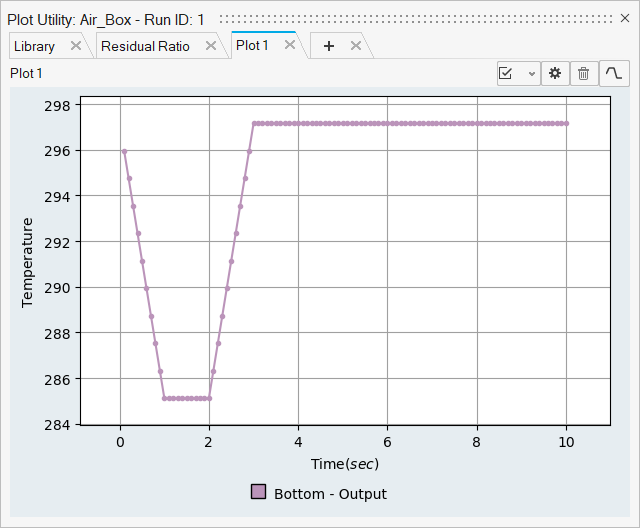Click the curve filter icon
Screen dimensions: 640x528
(x=613, y=73)
